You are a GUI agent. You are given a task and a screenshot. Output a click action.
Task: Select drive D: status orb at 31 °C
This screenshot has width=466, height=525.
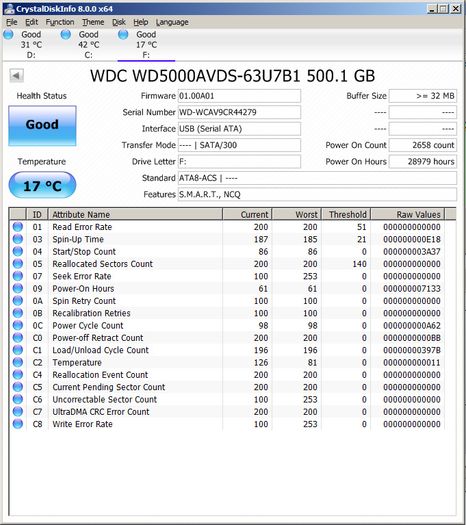click(8, 34)
